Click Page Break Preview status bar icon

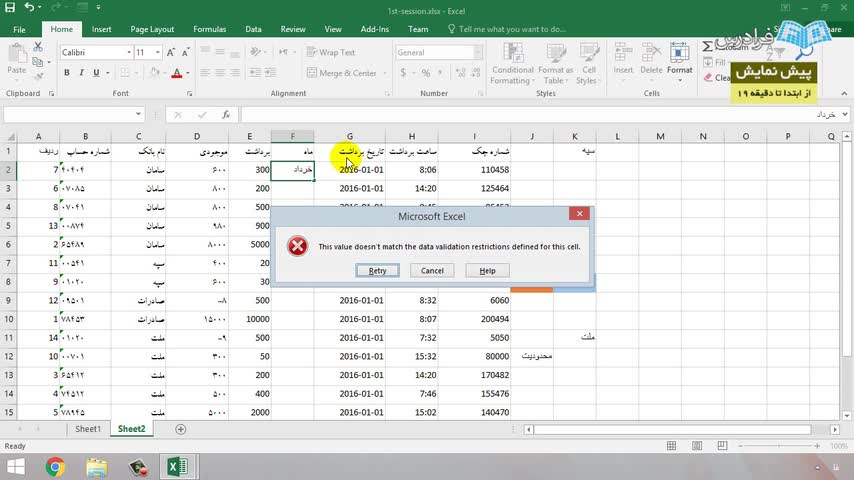coord(722,446)
